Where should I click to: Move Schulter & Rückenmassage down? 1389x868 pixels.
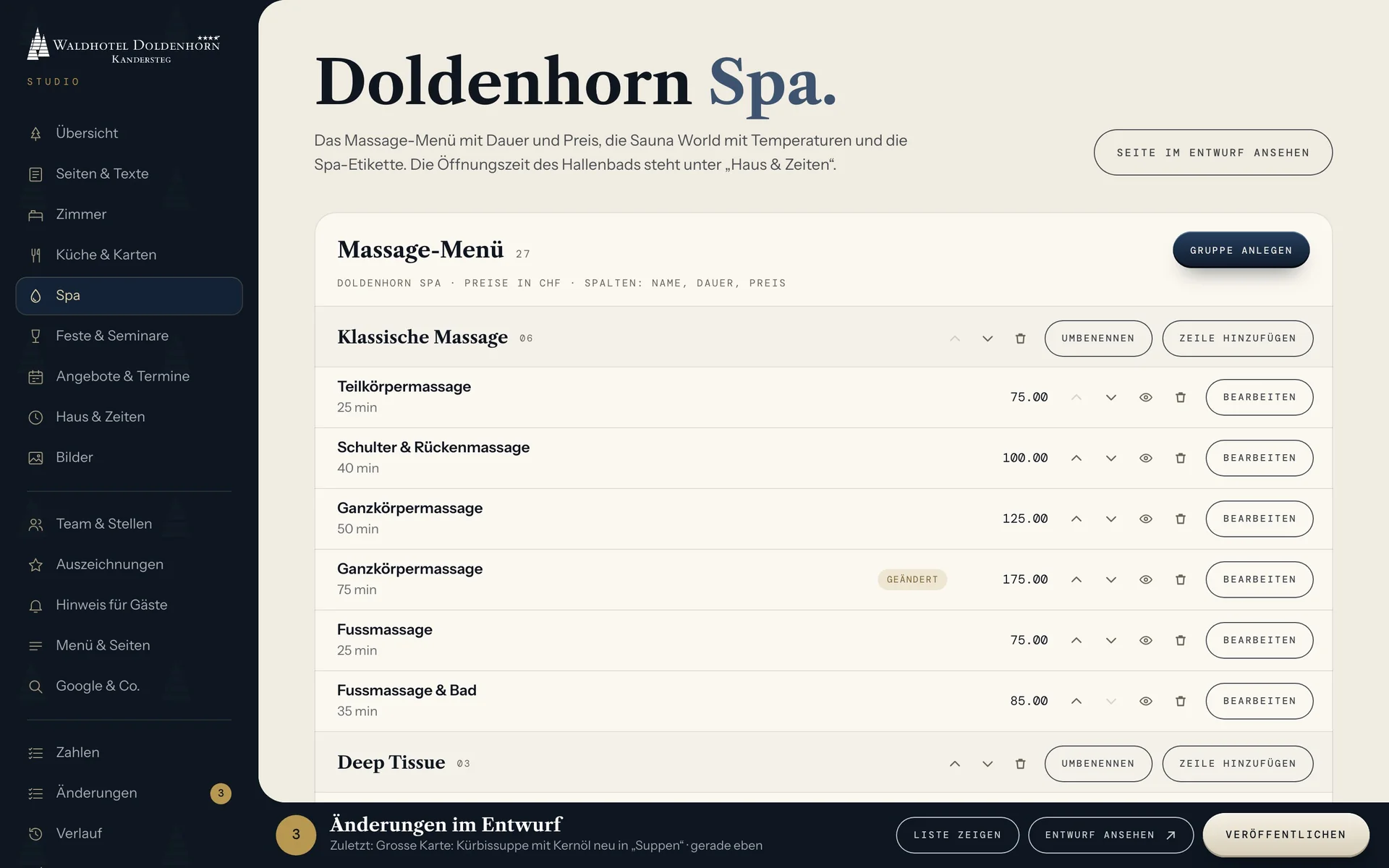click(x=1111, y=458)
